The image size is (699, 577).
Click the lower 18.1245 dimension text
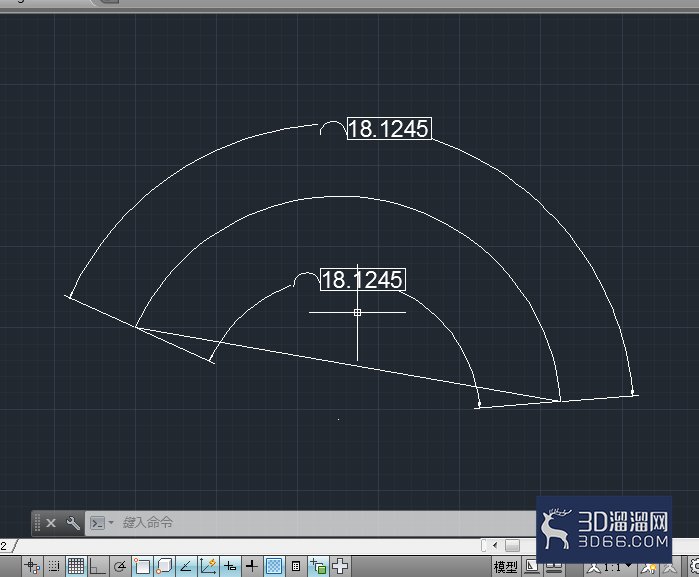363,280
